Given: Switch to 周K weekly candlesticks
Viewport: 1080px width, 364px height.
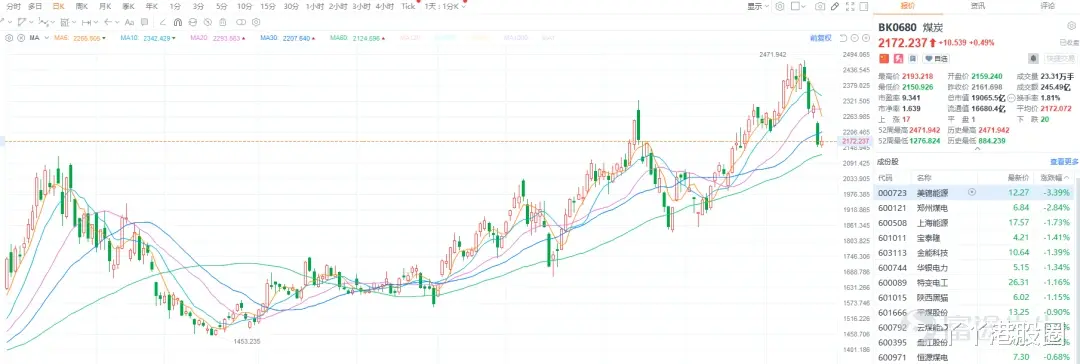Looking at the screenshot, I should (81, 6).
